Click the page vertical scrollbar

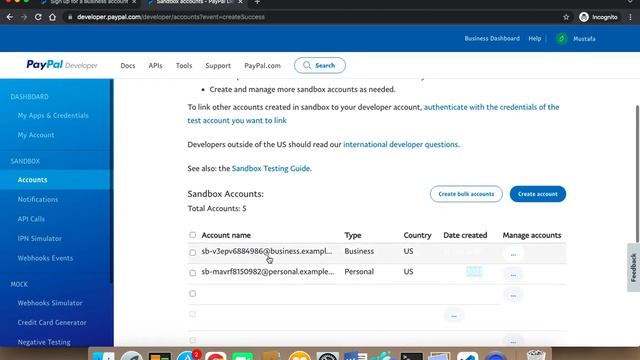(x=637, y=173)
